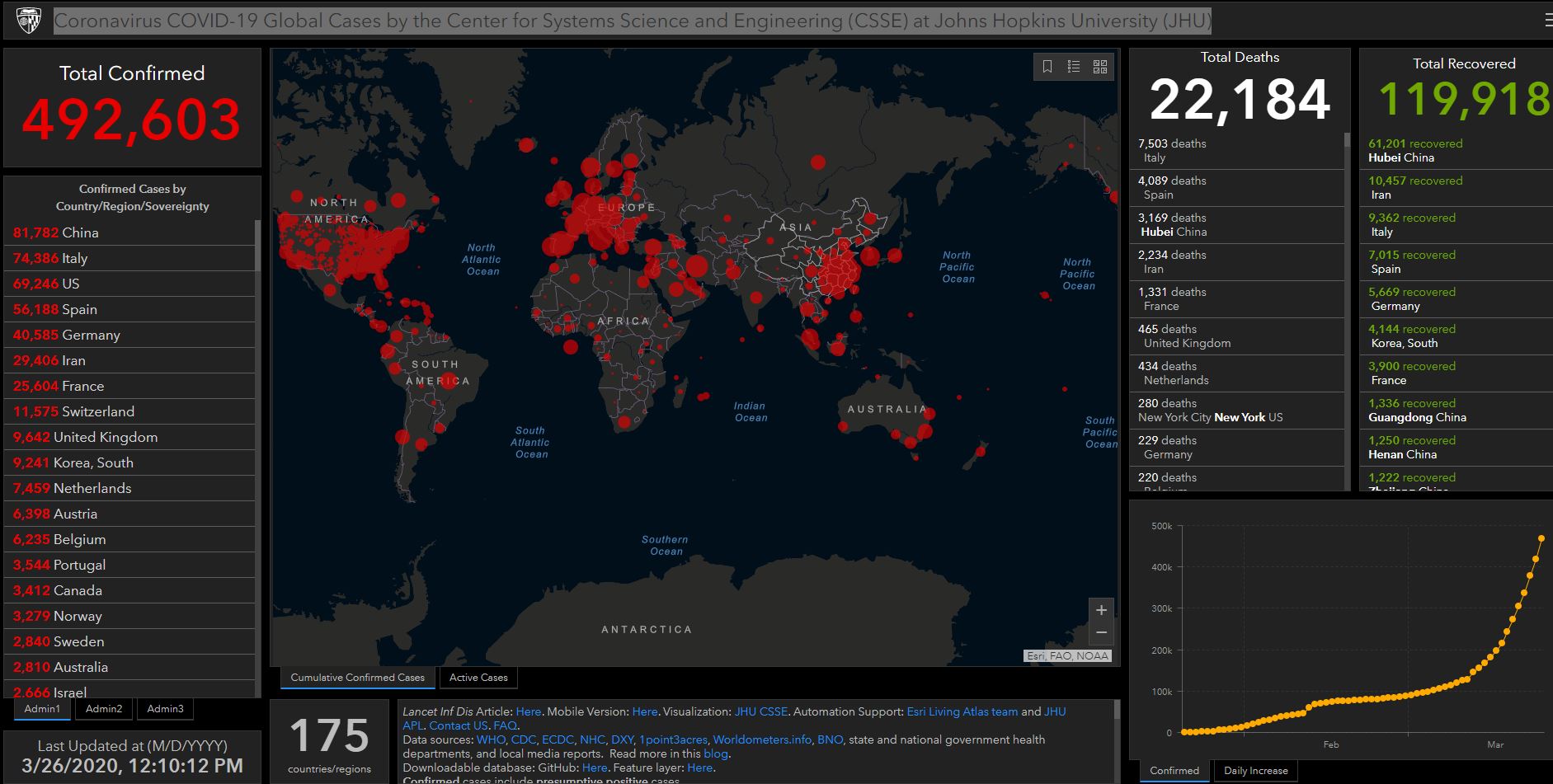Image resolution: width=1553 pixels, height=784 pixels.
Task: Switch to Cumulative Confirmed Cases tab
Action: coord(357,678)
